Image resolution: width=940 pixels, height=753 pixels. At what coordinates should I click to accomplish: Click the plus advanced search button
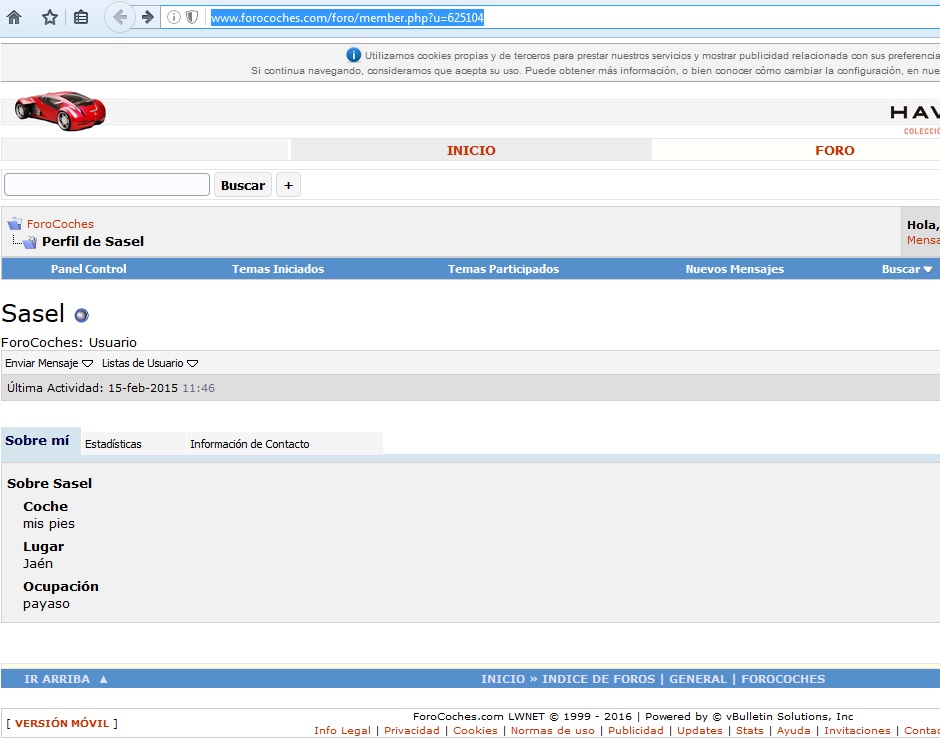[288, 185]
